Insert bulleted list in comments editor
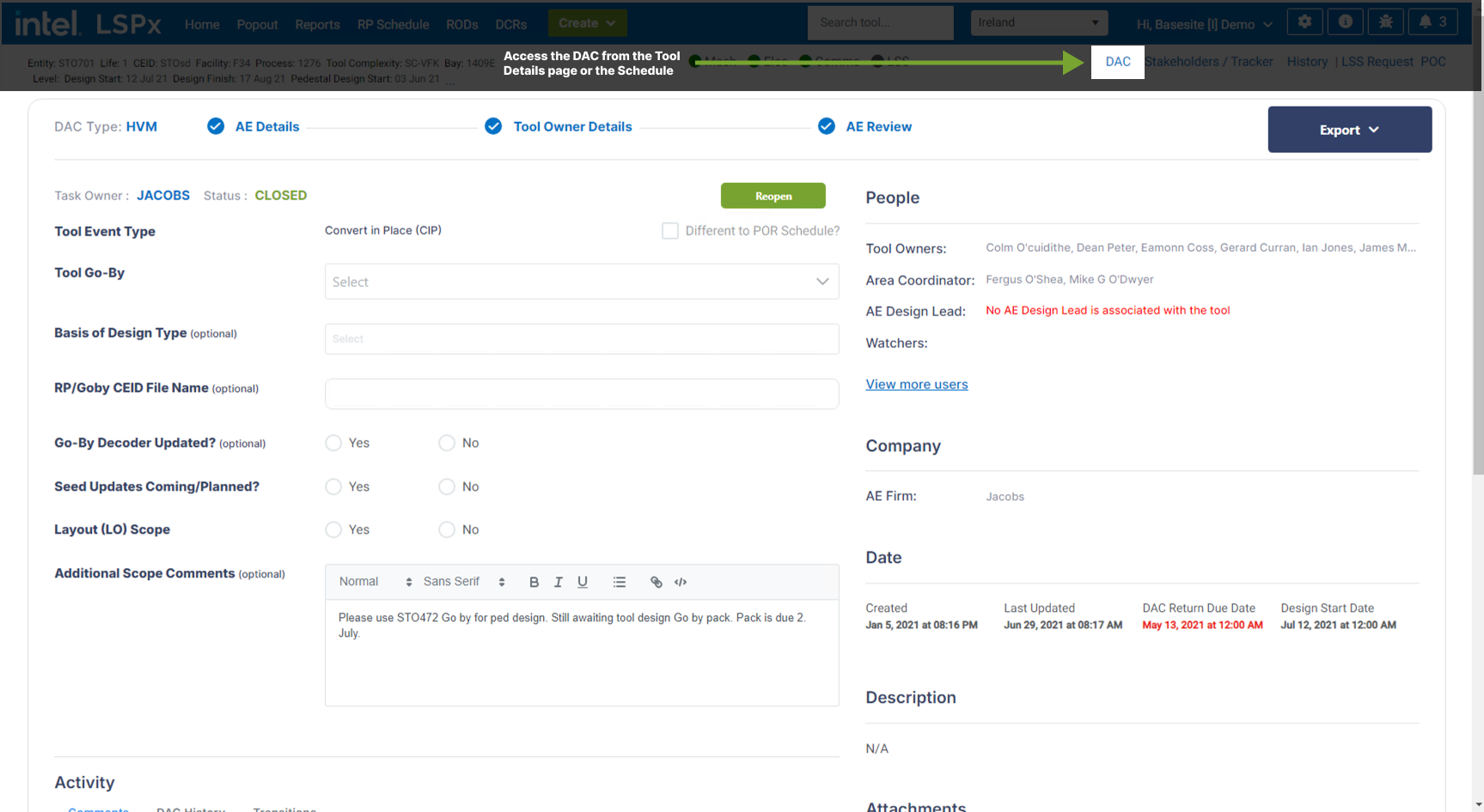This screenshot has height=812, width=1484. tap(619, 583)
